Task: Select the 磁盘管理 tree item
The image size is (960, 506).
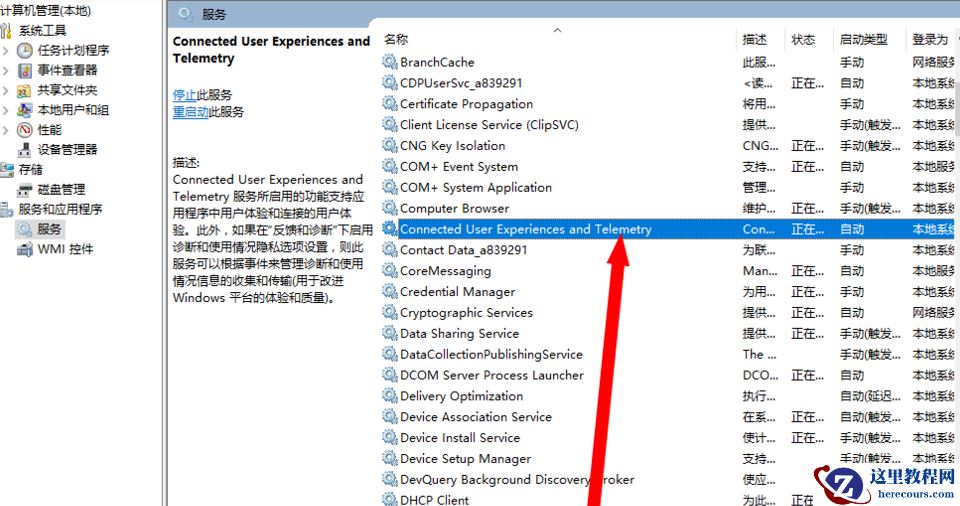Action: pyautogui.click(x=61, y=190)
